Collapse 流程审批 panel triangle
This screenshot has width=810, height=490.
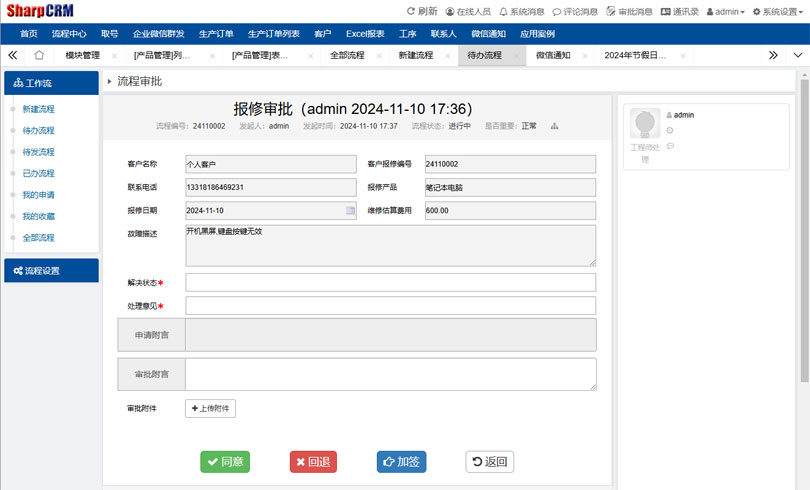pyautogui.click(x=110, y=81)
